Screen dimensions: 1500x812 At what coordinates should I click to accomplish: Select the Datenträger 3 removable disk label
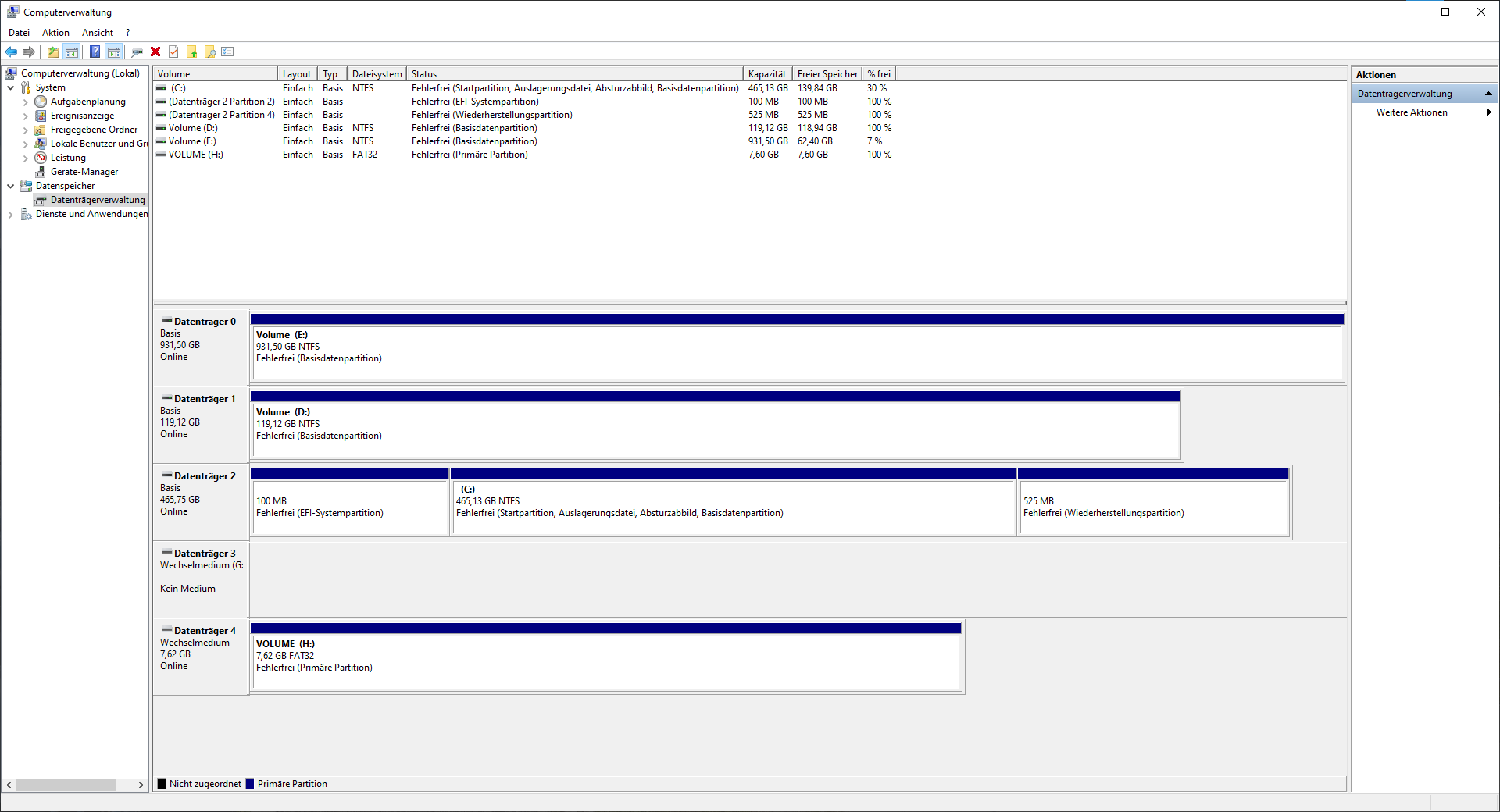coord(202,579)
